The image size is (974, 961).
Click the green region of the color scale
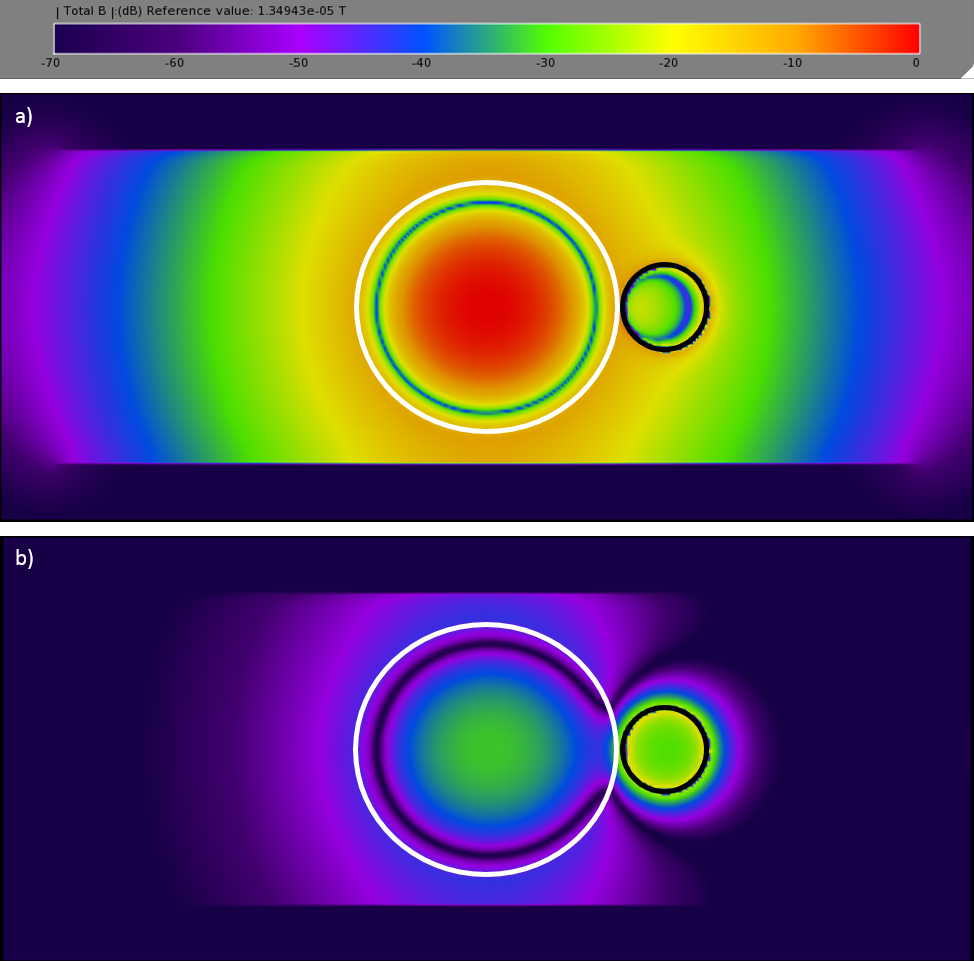pos(545,38)
